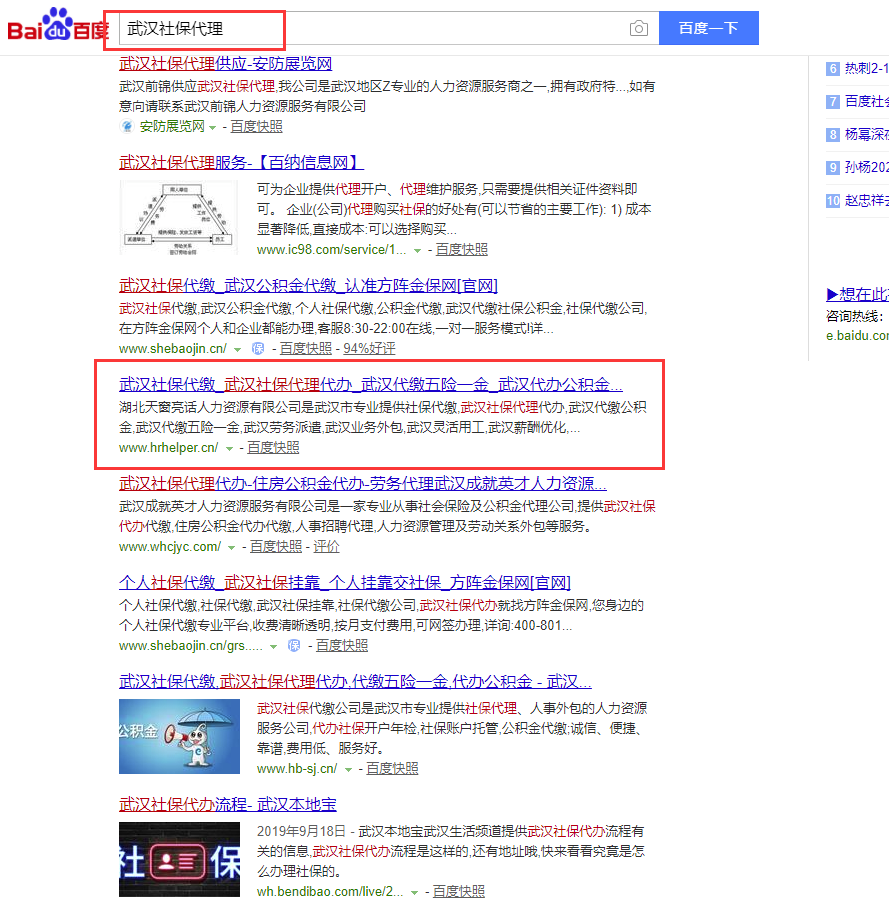Open result 个人社保代缴_武汉社保挂靠

click(x=344, y=582)
